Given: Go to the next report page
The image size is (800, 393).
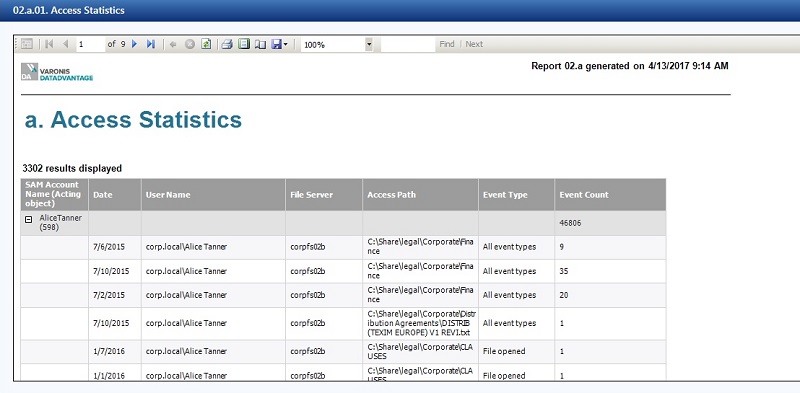Looking at the screenshot, I should click(x=135, y=44).
